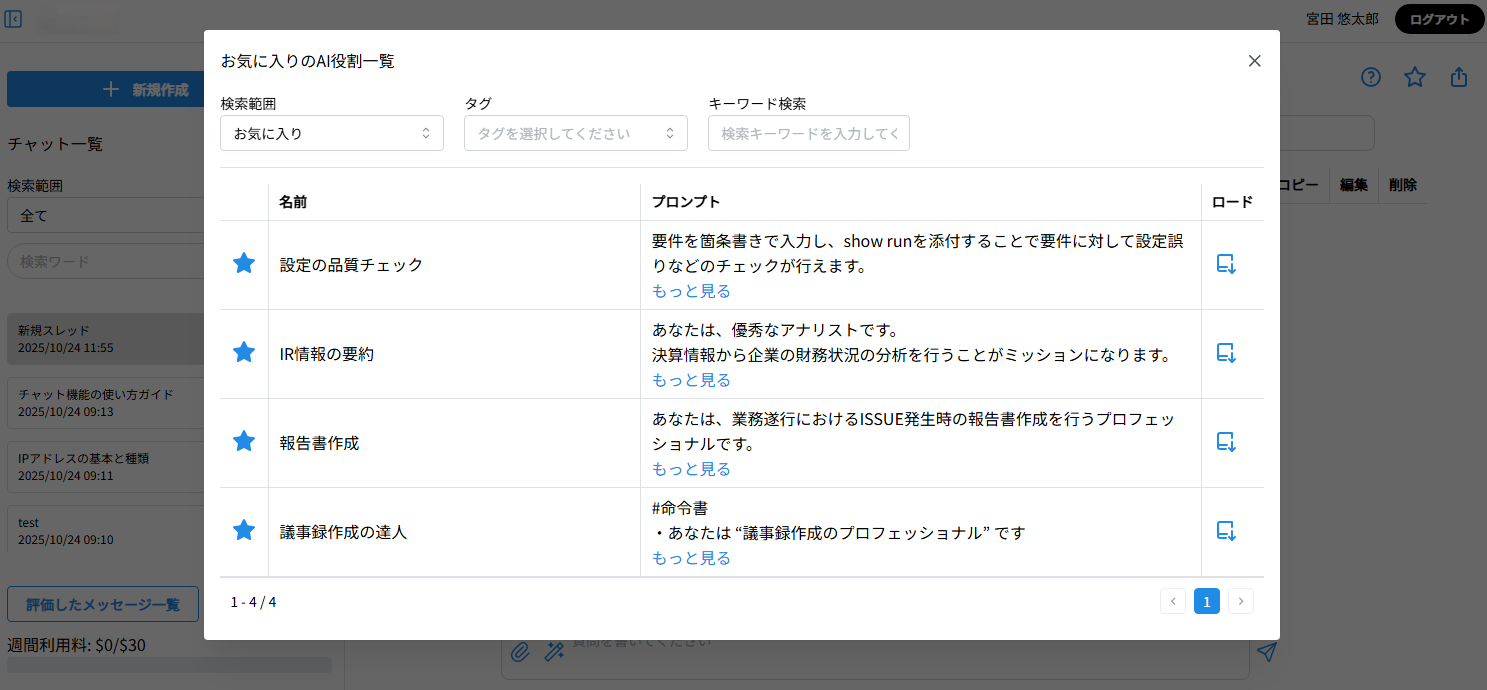The image size is (1487, 690).
Task: Click the share export icon
Action: point(1459,77)
